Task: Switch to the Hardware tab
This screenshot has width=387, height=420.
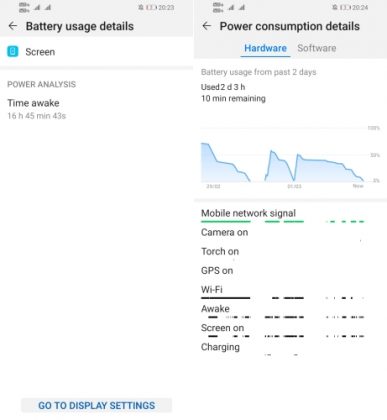Action: [x=265, y=48]
